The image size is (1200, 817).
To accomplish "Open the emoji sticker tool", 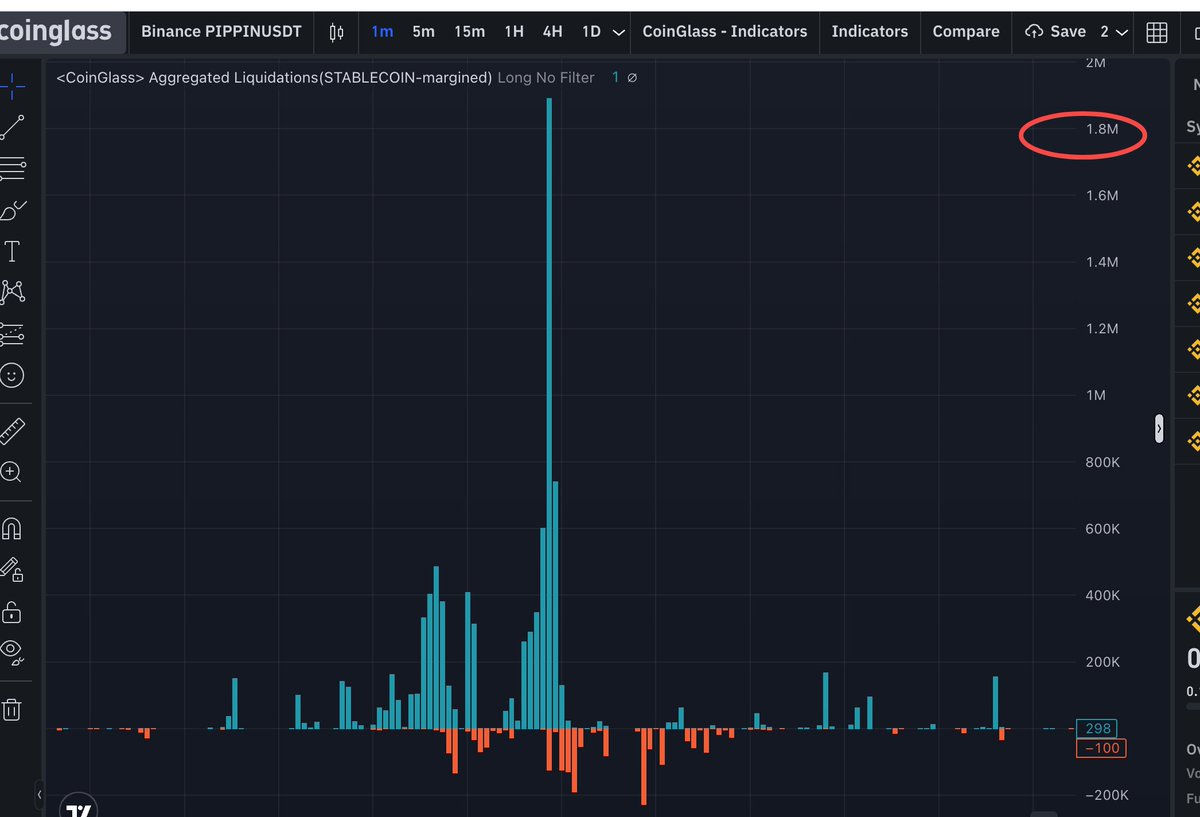I will [12, 375].
